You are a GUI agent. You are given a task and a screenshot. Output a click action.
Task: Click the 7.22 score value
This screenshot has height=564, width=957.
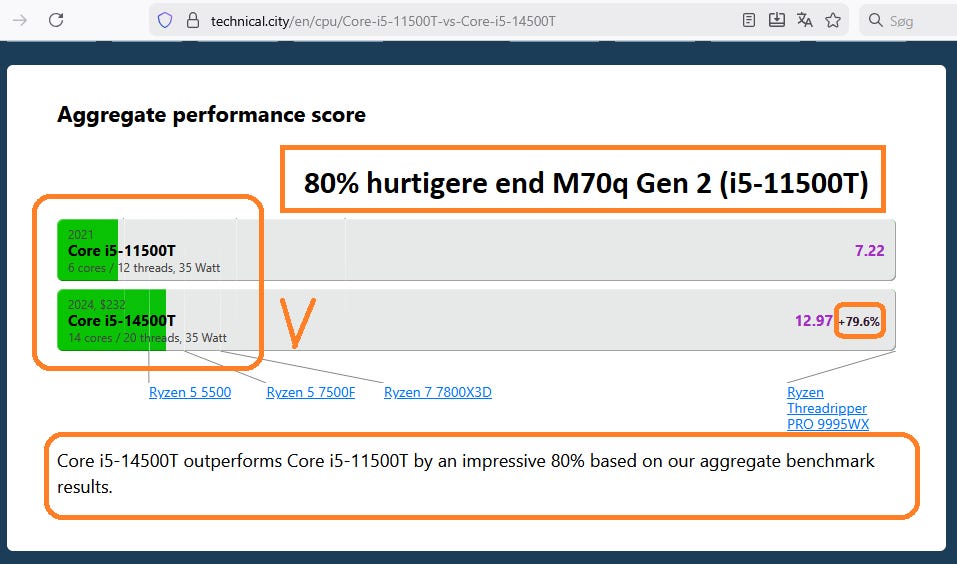(869, 250)
